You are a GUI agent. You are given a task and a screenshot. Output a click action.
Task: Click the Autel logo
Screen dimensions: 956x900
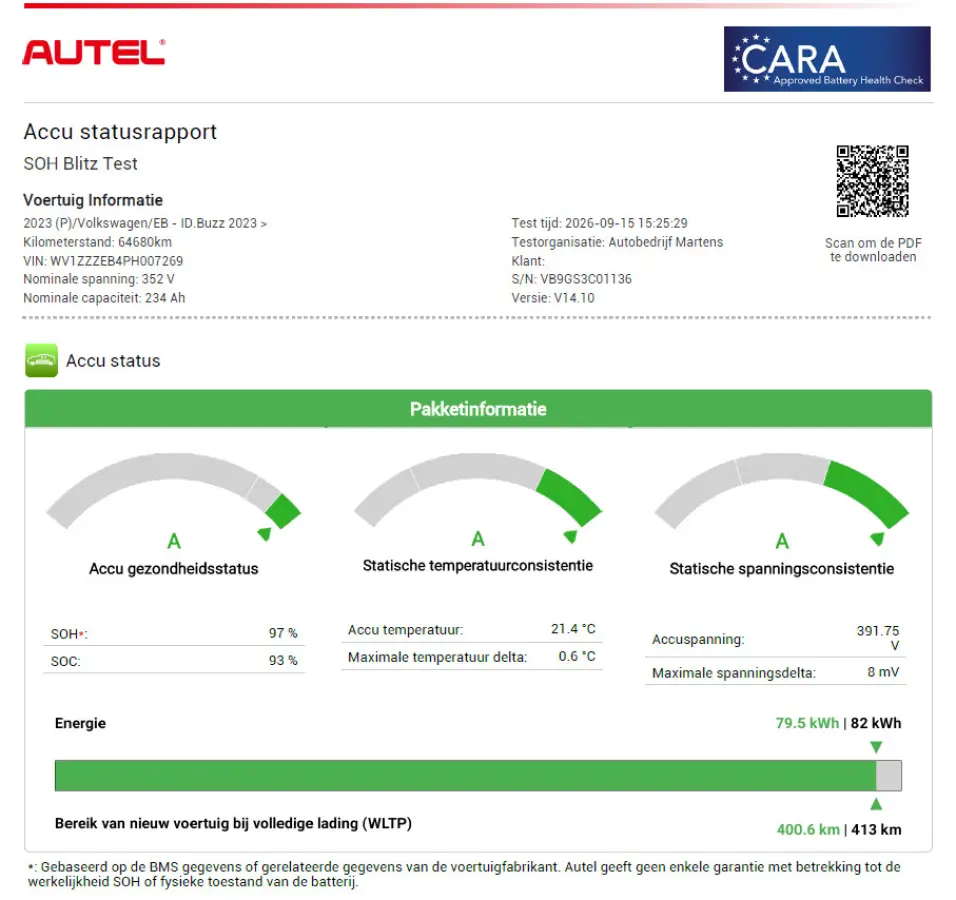[94, 52]
